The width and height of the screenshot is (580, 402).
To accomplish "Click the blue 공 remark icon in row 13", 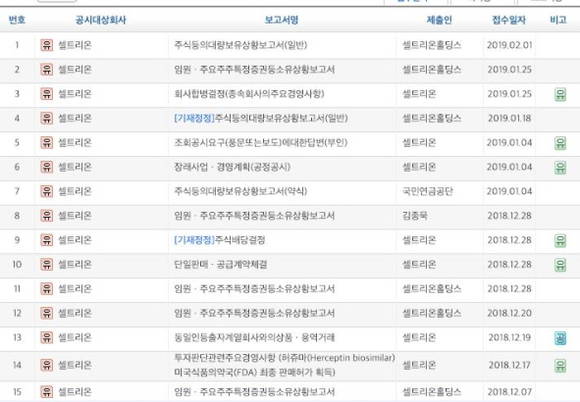I will 560,338.
